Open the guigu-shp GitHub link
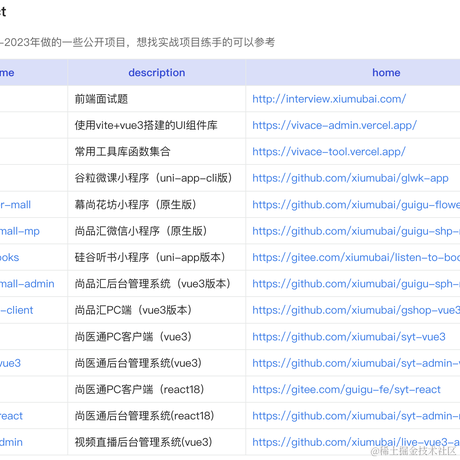This screenshot has height=460, width=460. (356, 231)
